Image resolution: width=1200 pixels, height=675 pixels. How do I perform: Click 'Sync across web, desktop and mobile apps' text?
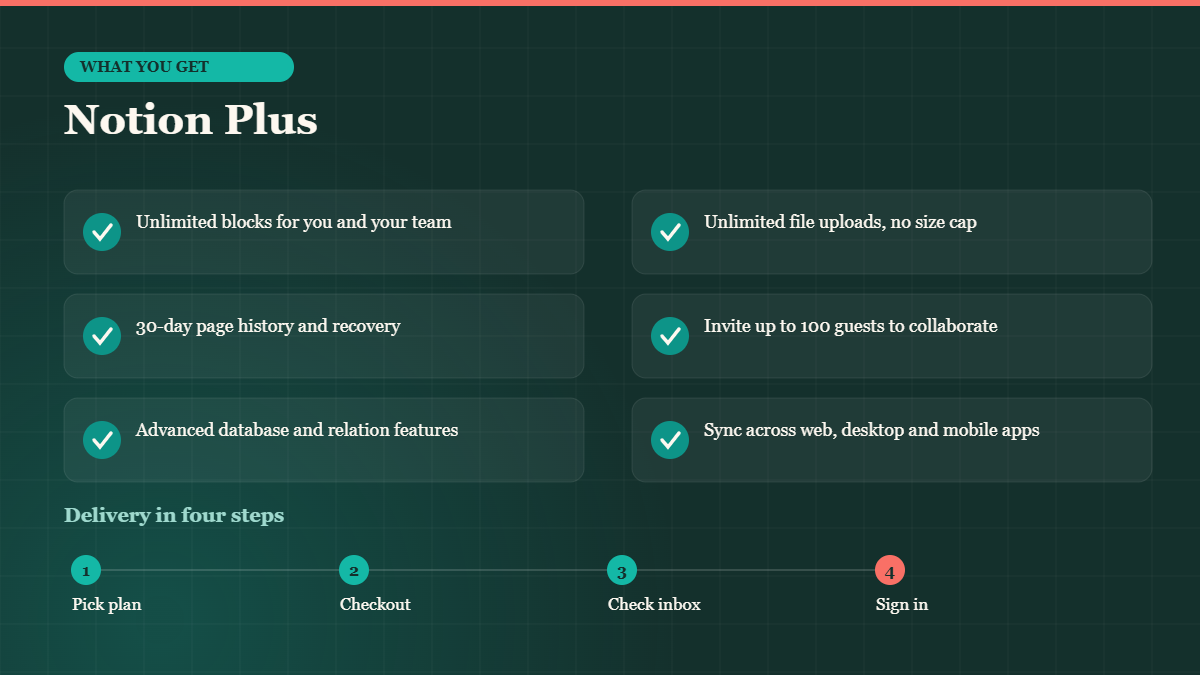pos(872,430)
